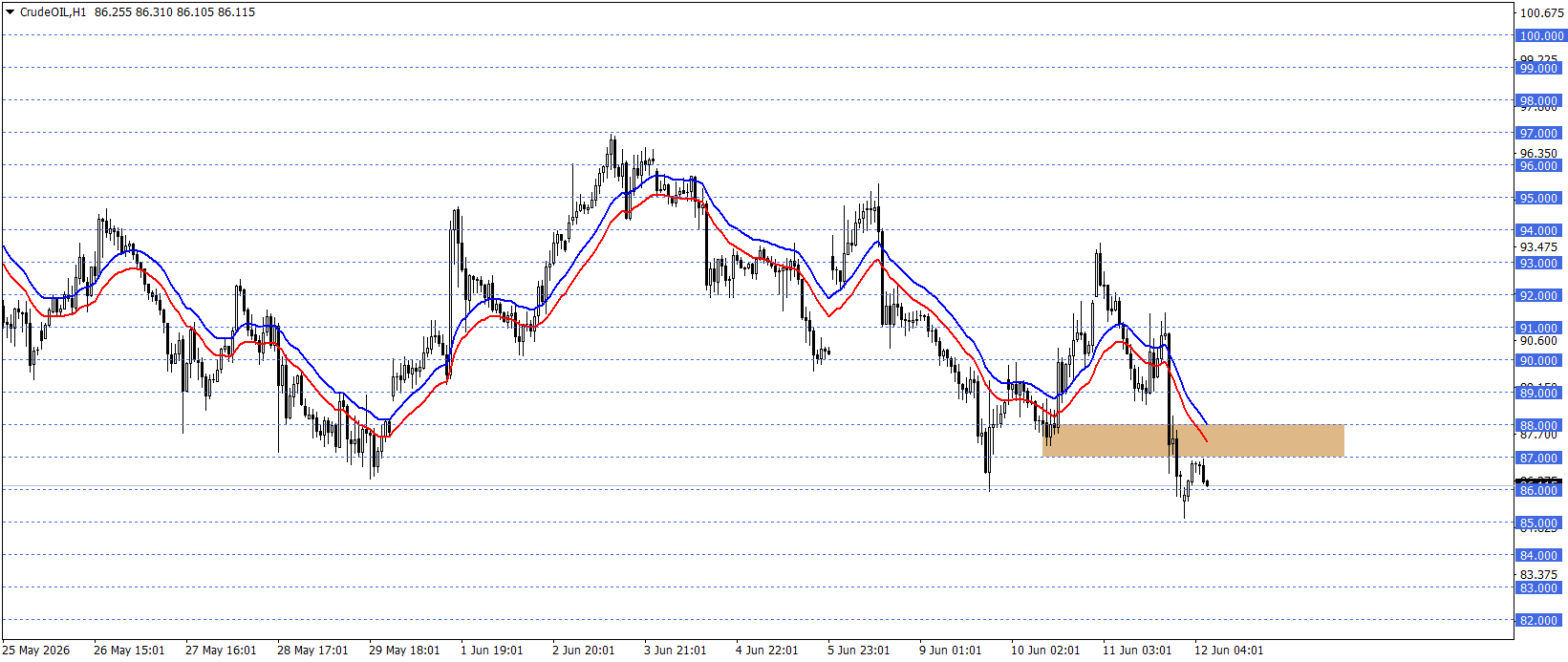Click the 100.675 price scale value

[1541, 13]
